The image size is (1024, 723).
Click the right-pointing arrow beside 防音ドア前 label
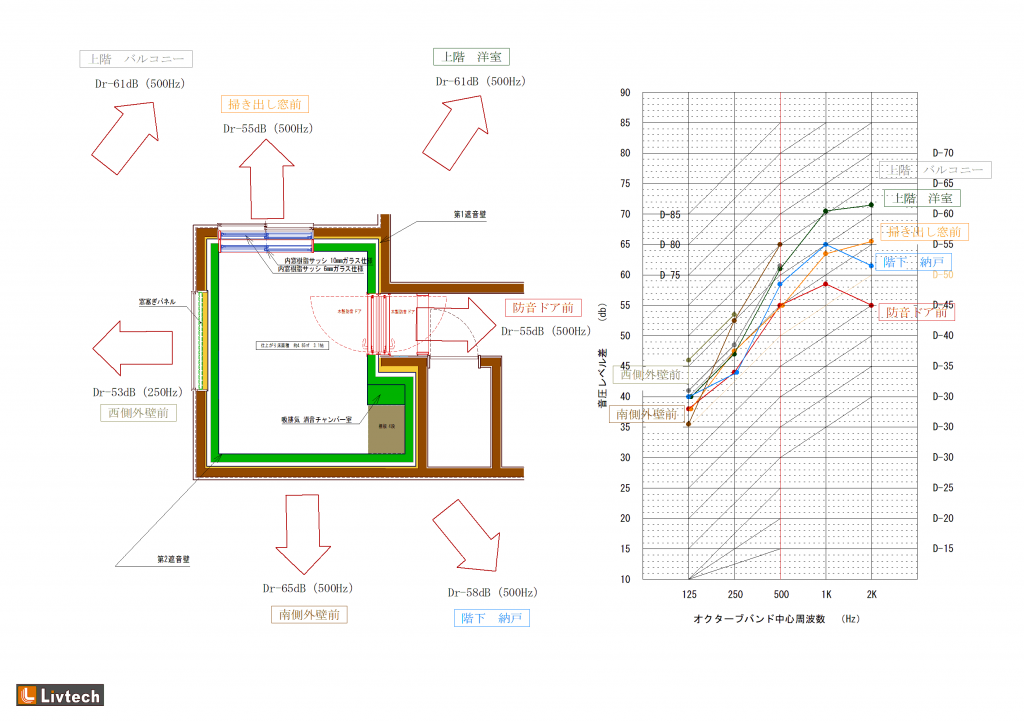(x=457, y=325)
